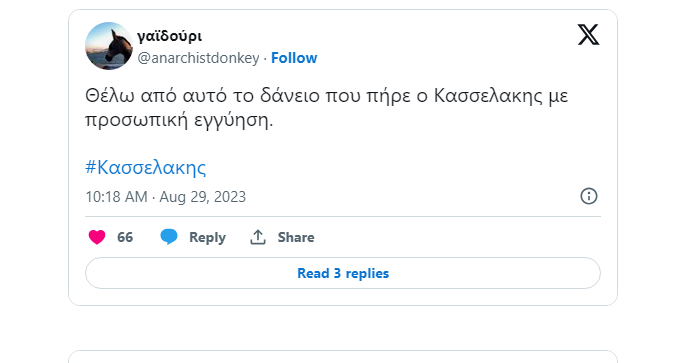The height and width of the screenshot is (363, 689).
Task: Open the γαϊδούρι display name profile
Action: click(170, 36)
